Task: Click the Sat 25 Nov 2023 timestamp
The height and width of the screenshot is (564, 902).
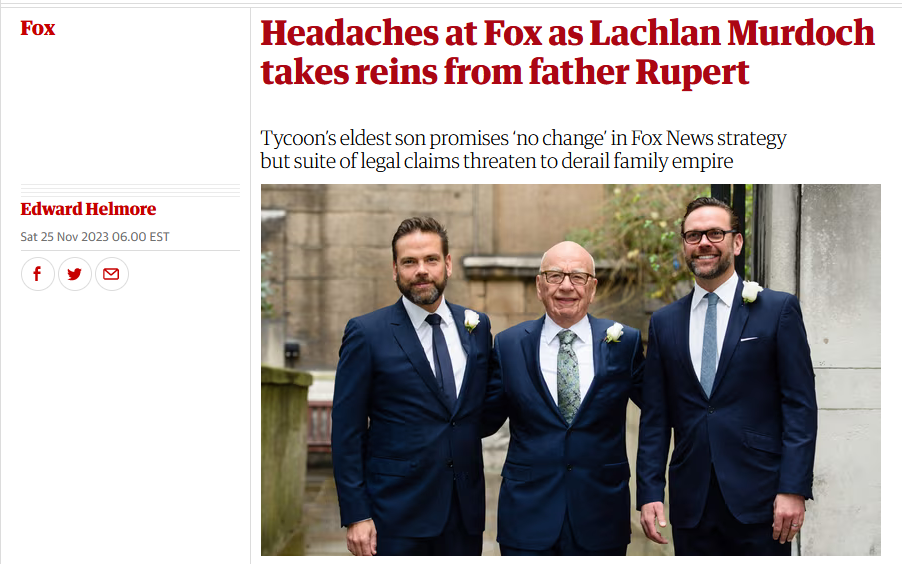Action: tap(95, 237)
